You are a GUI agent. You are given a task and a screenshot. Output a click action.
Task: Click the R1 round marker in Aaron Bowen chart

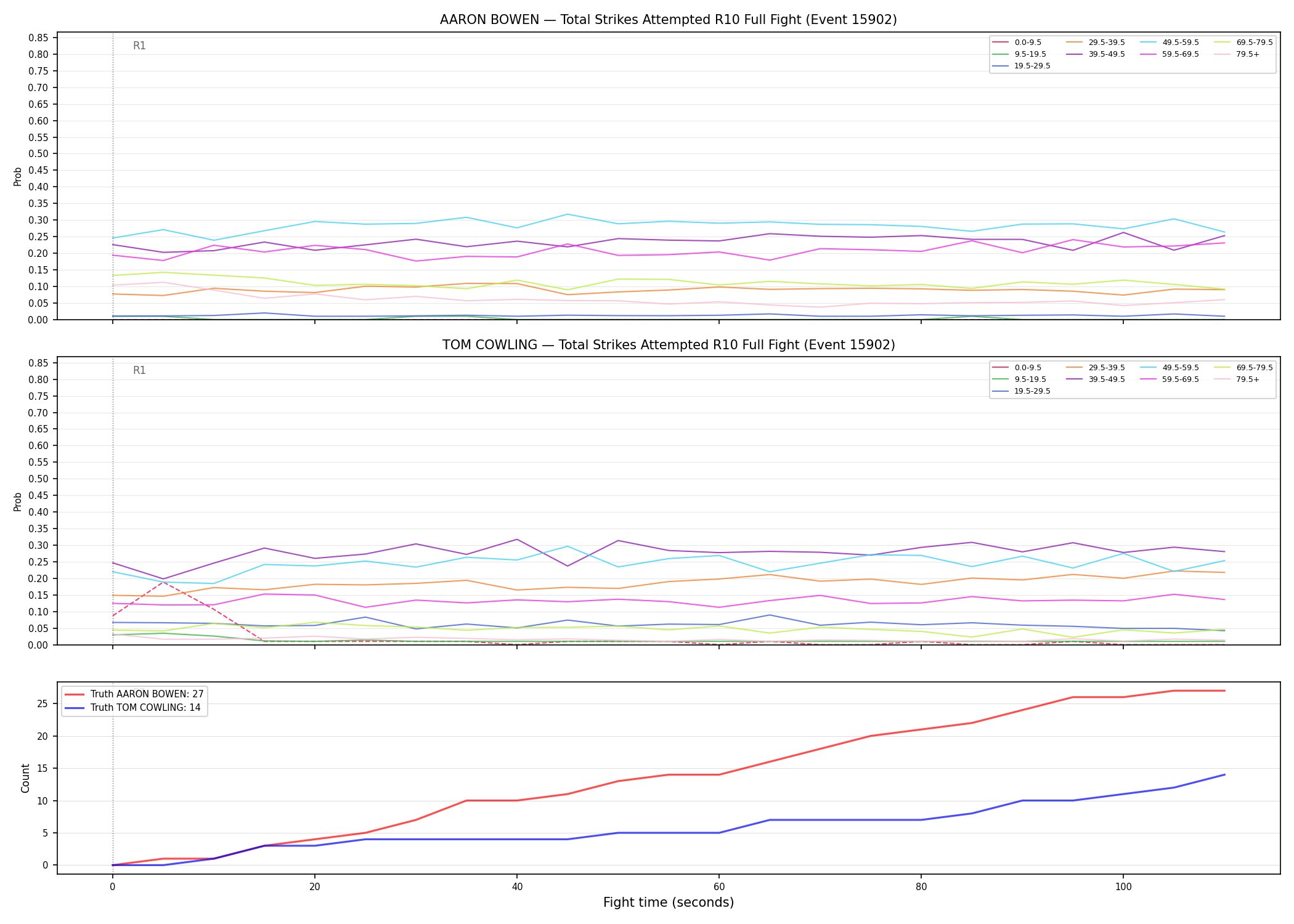tap(140, 46)
